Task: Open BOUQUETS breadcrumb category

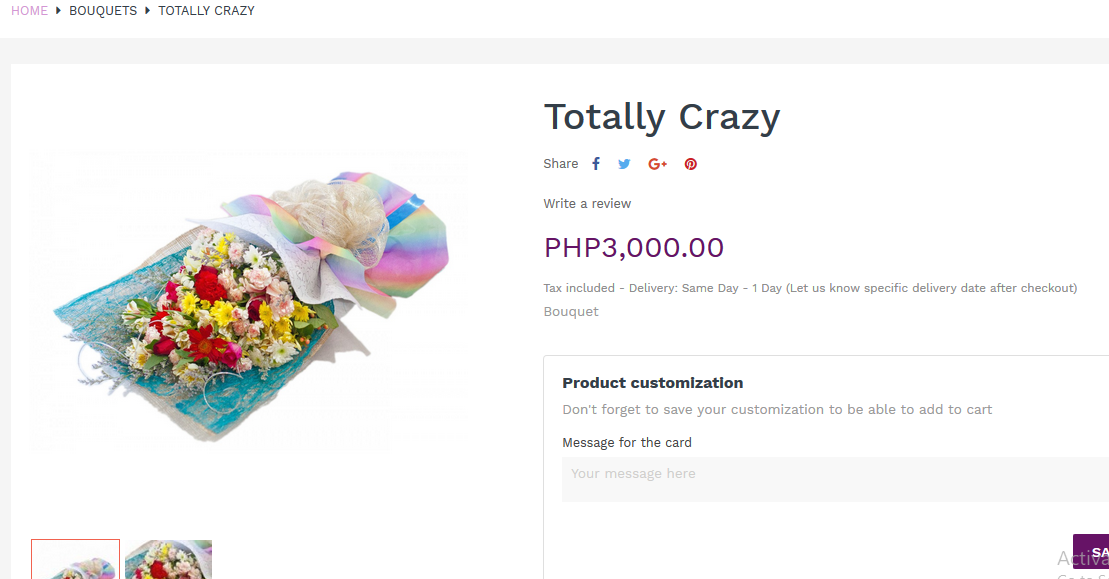Action: coord(103,11)
